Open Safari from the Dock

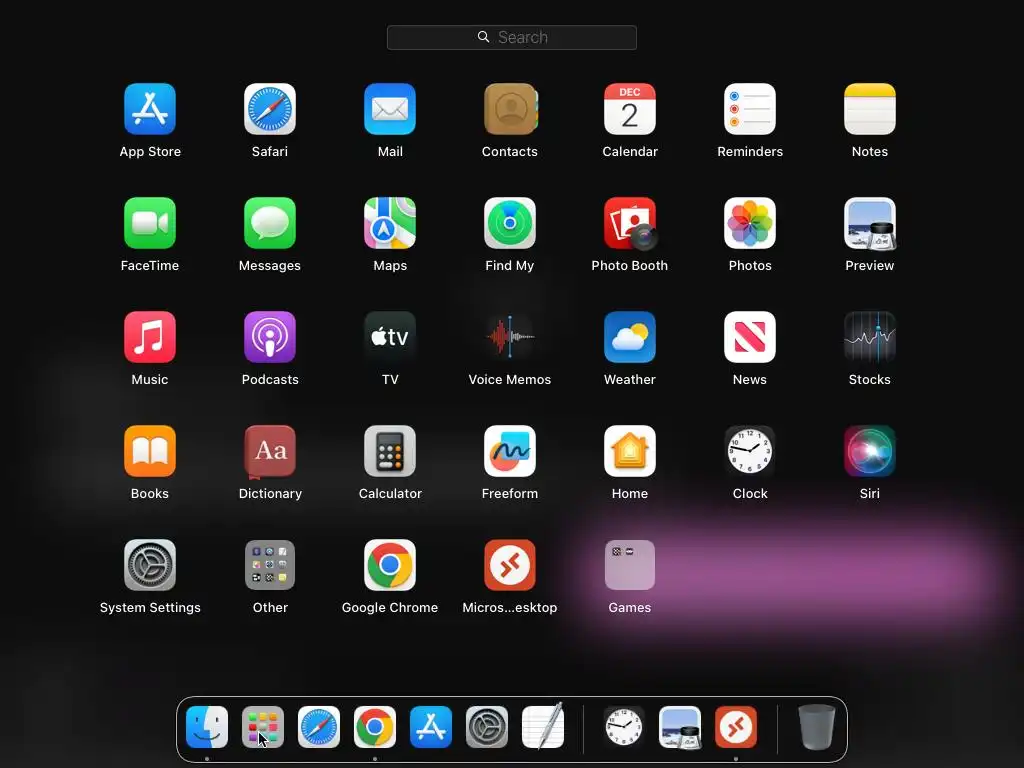[x=319, y=727]
